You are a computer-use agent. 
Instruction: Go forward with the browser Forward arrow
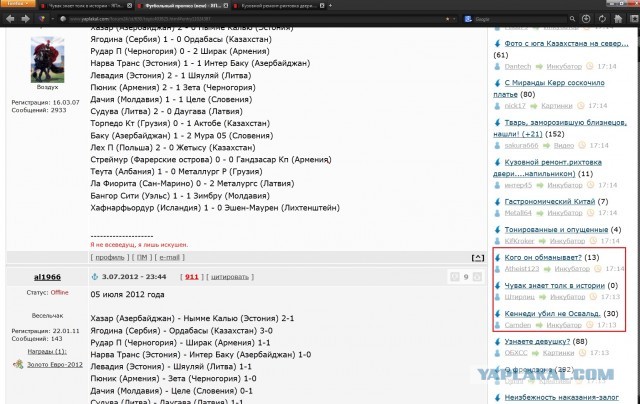click(x=25, y=19)
